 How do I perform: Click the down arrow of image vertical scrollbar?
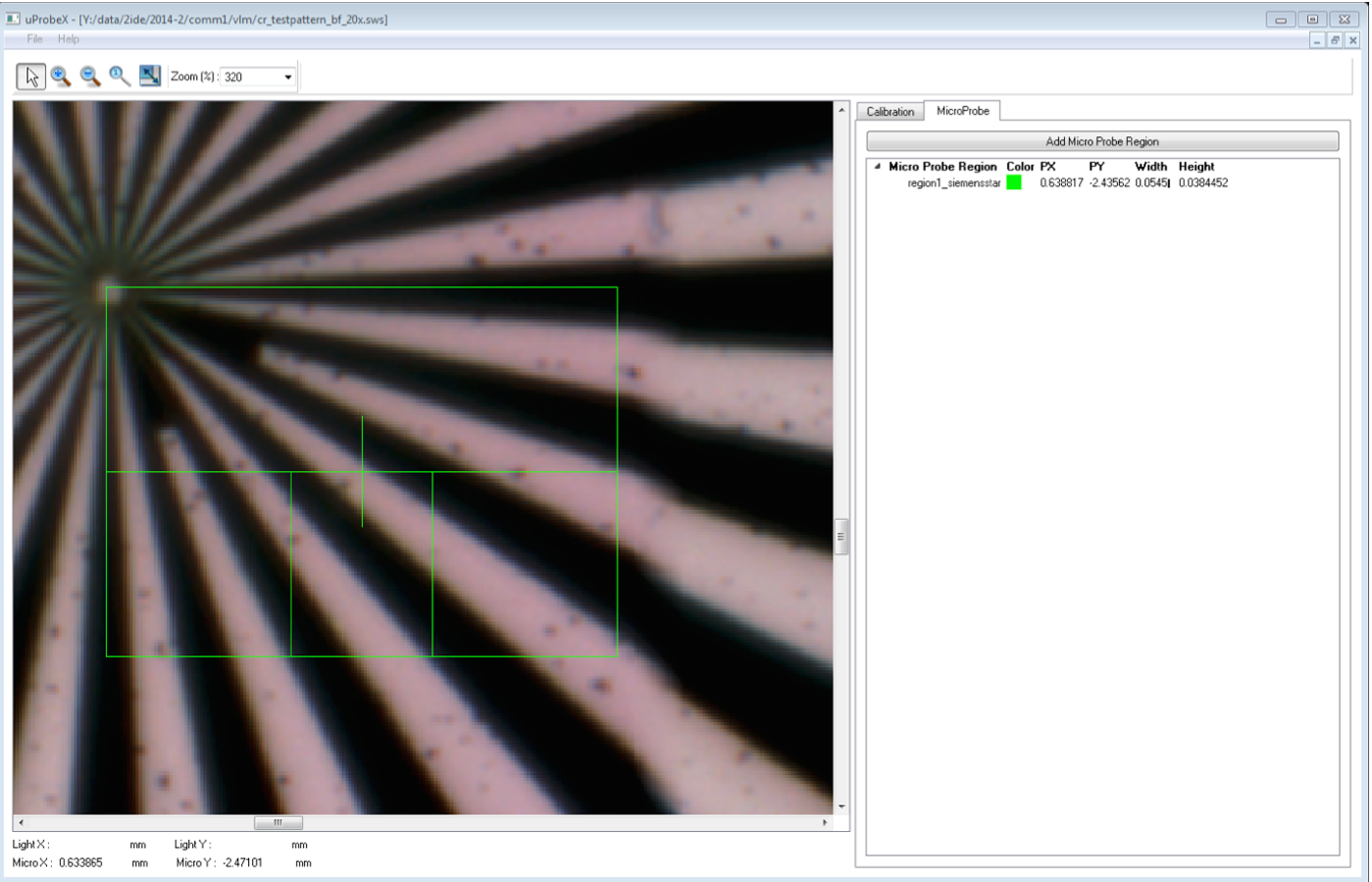coord(841,806)
